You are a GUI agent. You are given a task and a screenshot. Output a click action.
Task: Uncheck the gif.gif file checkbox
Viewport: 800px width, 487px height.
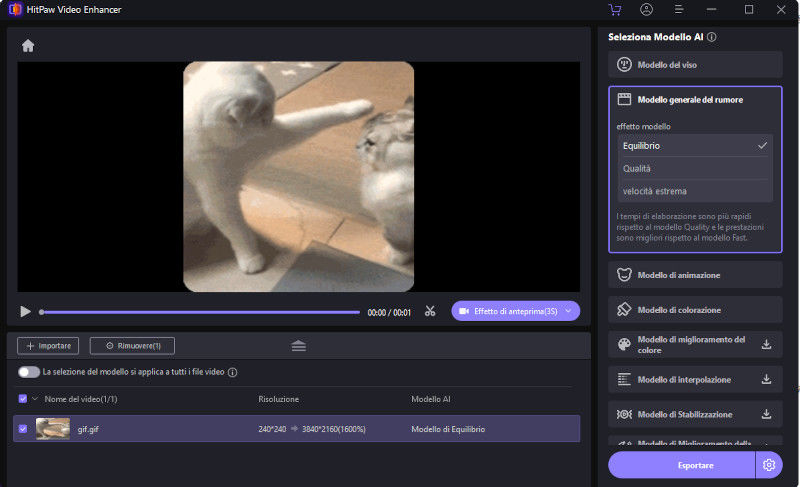pos(23,429)
